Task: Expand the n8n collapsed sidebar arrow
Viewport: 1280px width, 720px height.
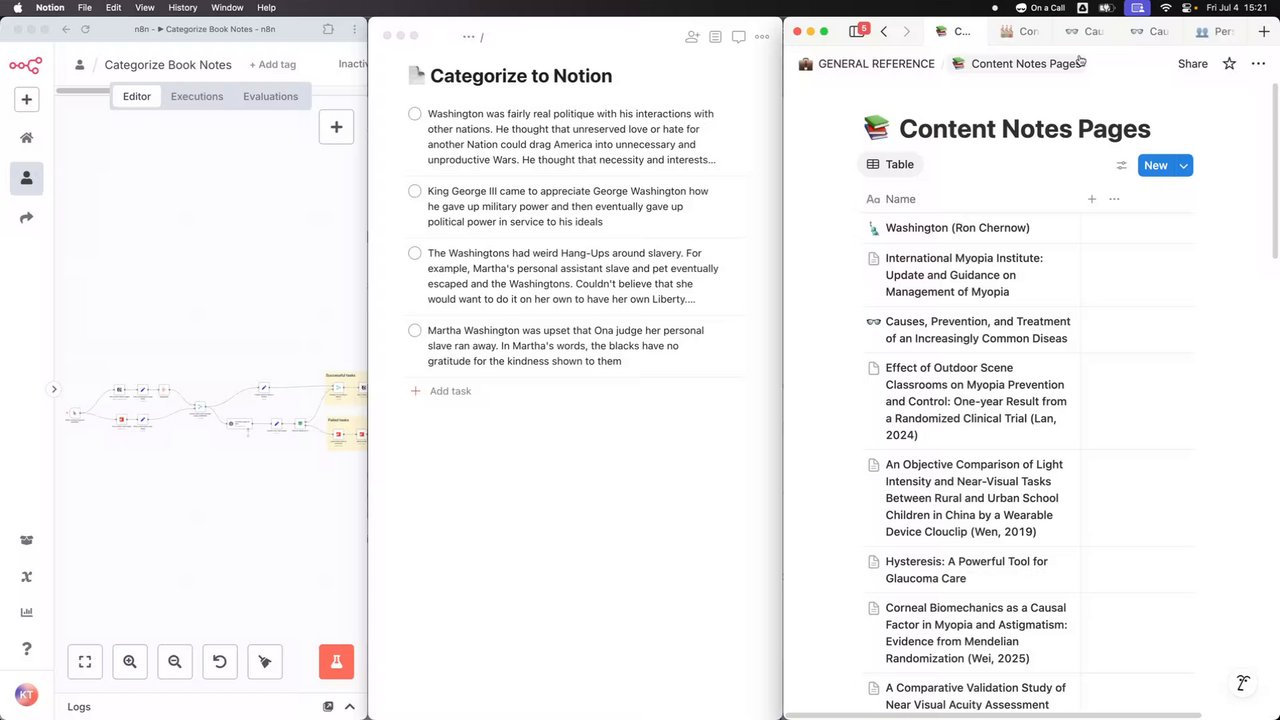Action: pos(54,389)
